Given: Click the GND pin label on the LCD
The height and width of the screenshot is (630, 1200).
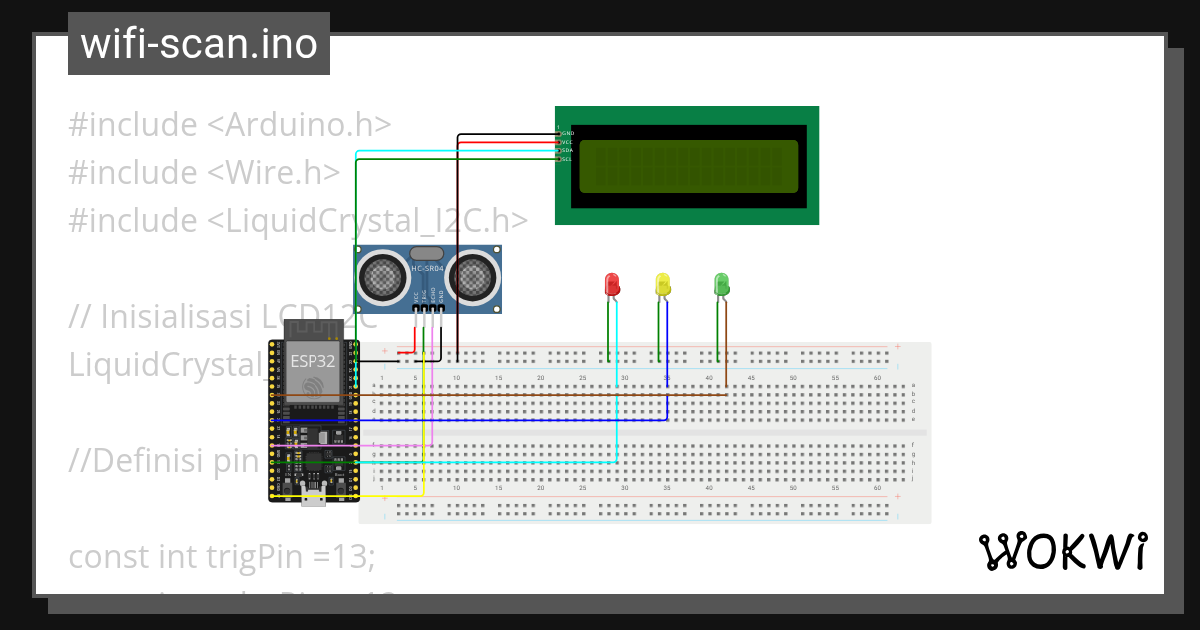Looking at the screenshot, I should click(569, 133).
